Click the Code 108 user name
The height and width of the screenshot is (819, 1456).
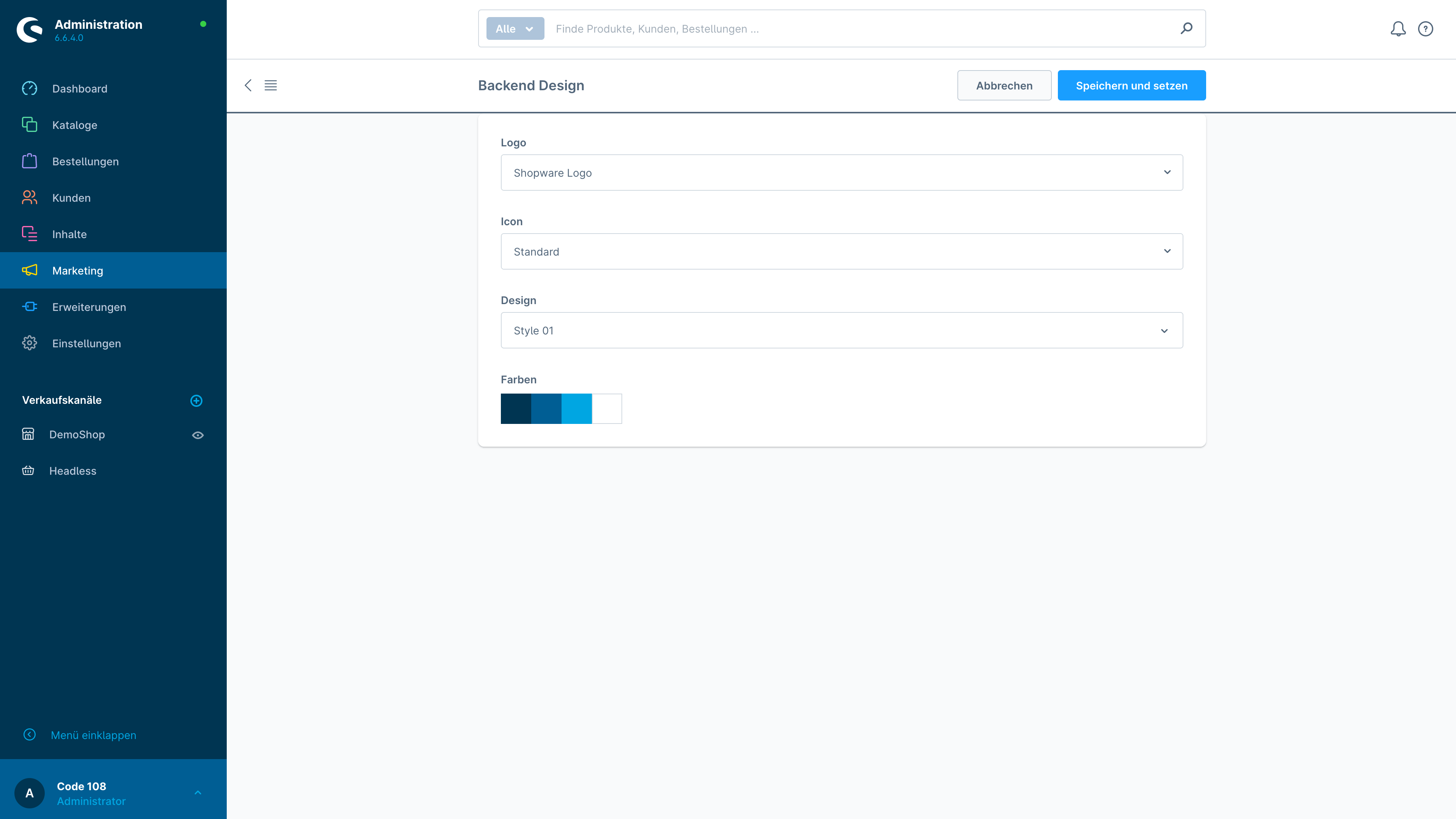[x=82, y=786]
